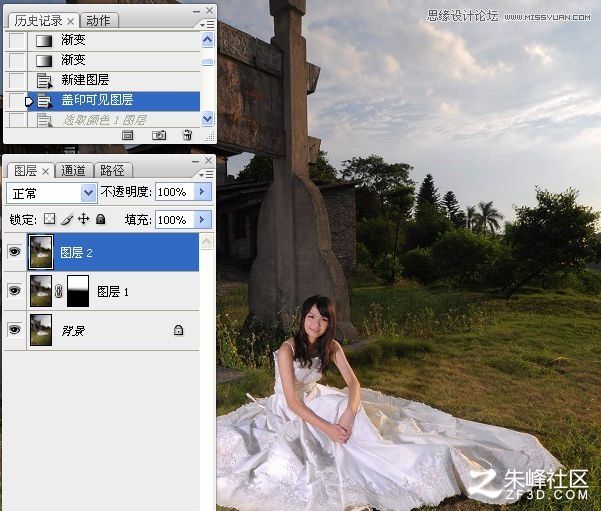Image resolution: width=601 pixels, height=511 pixels.
Task: Select the 背景 layer thumbnail
Action: pos(41,330)
